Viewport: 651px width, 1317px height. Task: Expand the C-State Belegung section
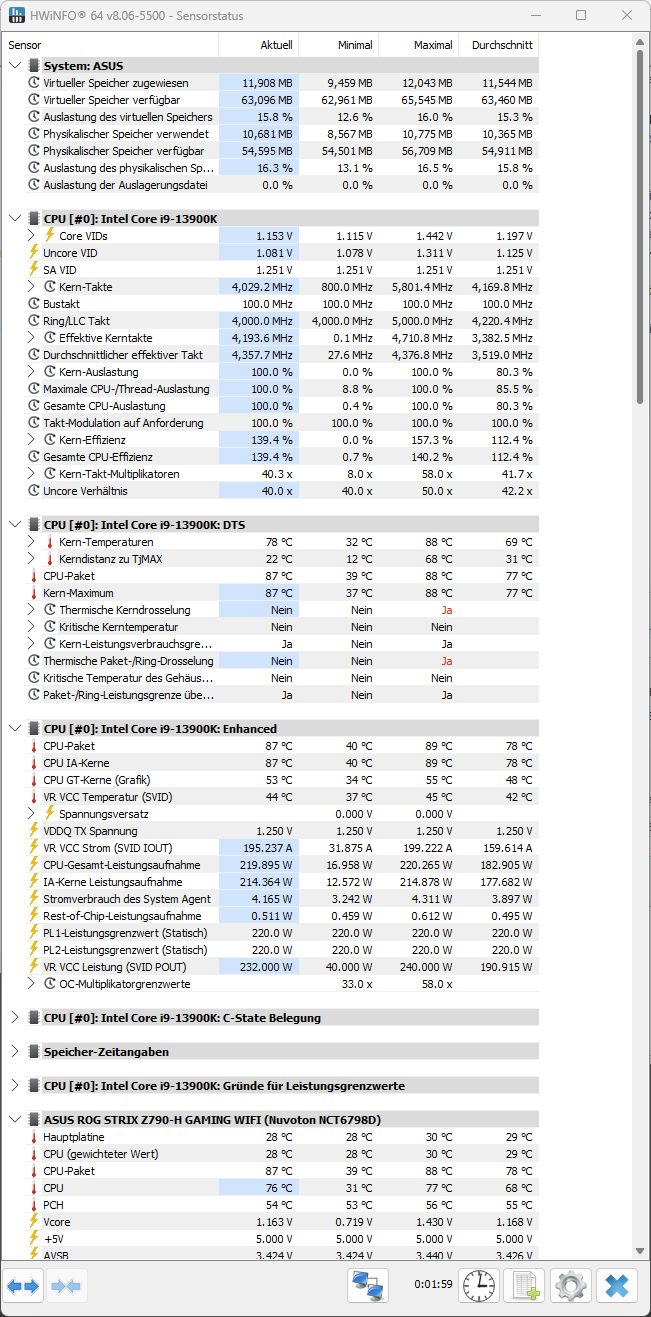pos(15,1018)
